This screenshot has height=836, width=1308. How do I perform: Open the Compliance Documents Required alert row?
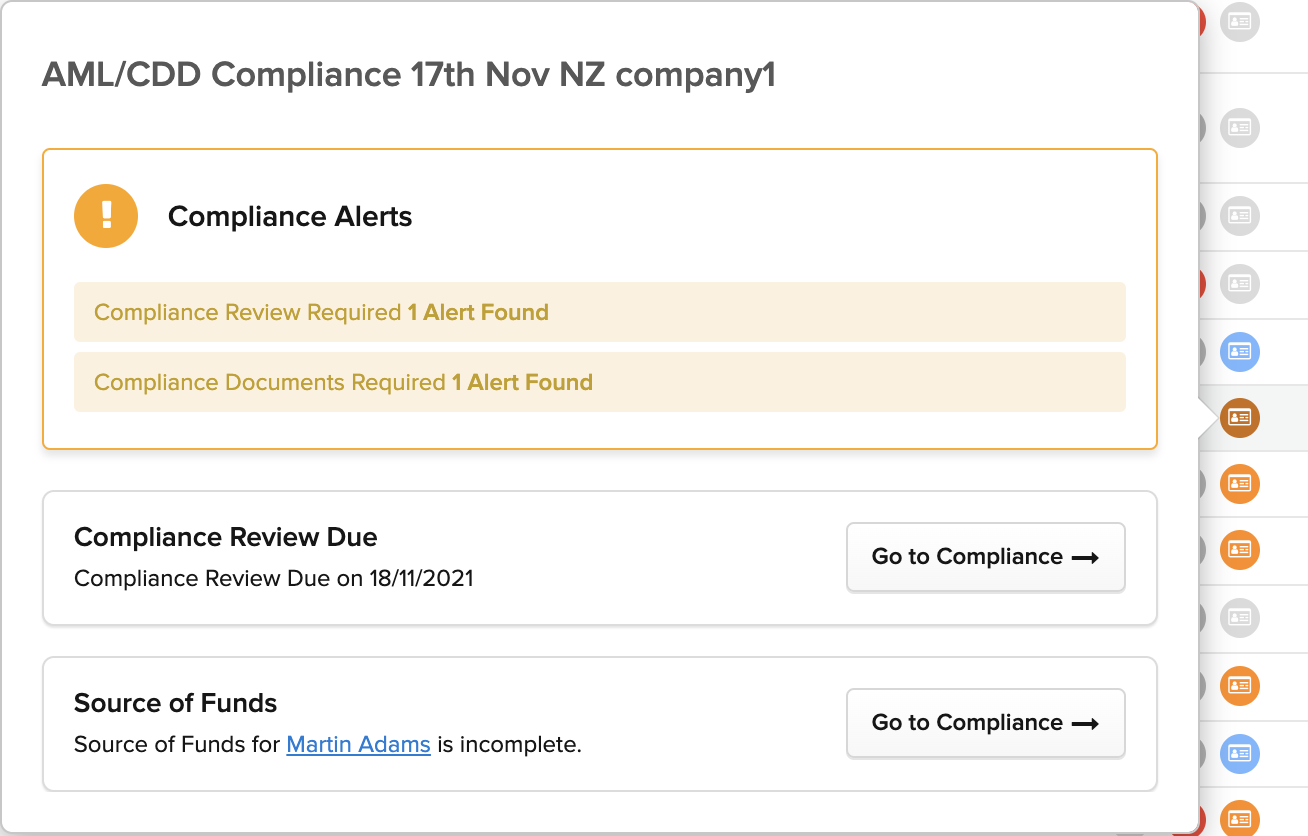pos(600,382)
